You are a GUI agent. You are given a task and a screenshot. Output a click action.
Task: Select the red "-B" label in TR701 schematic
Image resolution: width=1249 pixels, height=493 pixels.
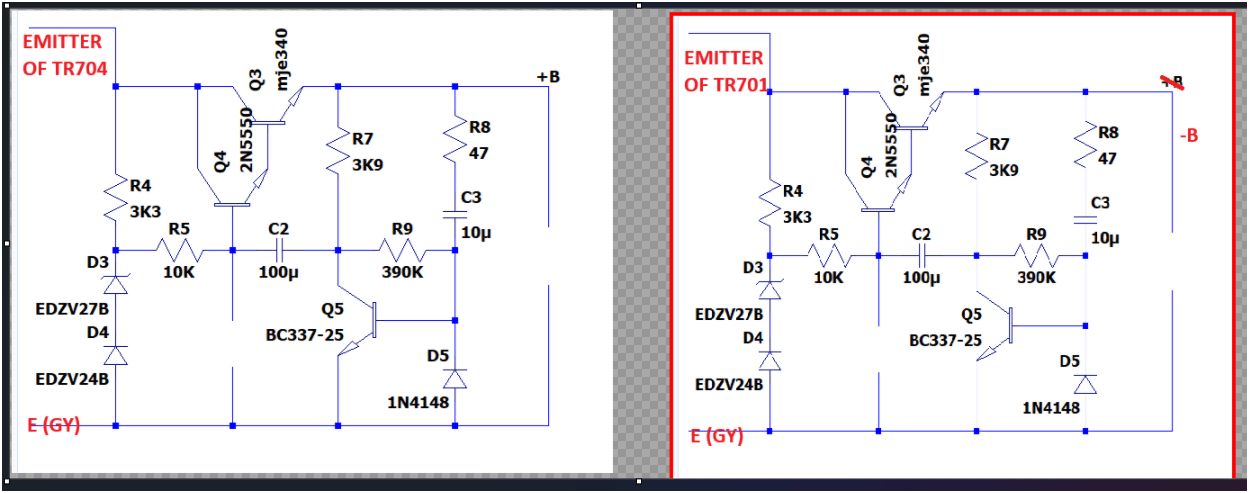click(x=1189, y=135)
